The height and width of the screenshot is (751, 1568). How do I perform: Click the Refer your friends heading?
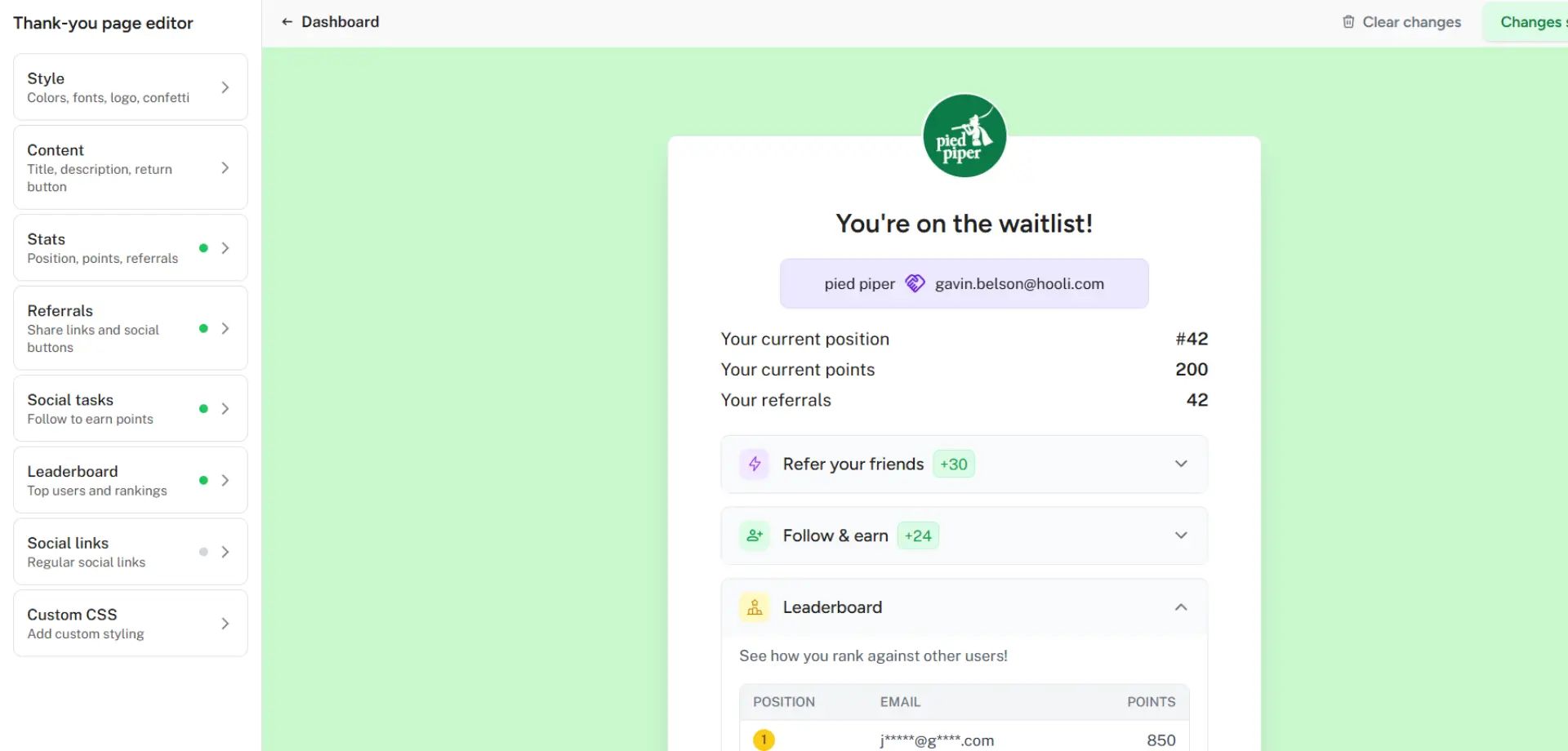[853, 464]
